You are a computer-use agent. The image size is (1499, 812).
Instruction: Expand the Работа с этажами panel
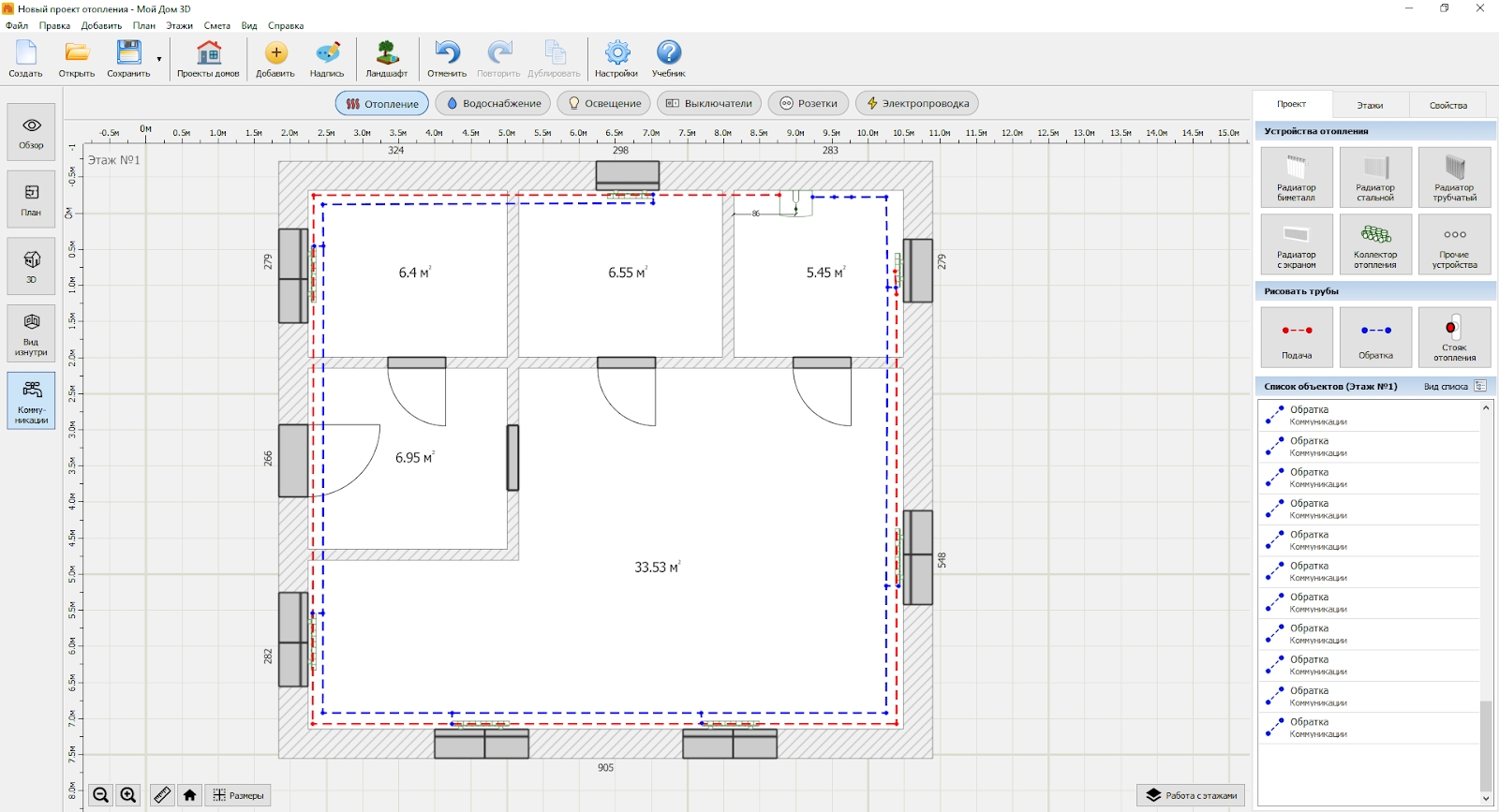click(1191, 795)
